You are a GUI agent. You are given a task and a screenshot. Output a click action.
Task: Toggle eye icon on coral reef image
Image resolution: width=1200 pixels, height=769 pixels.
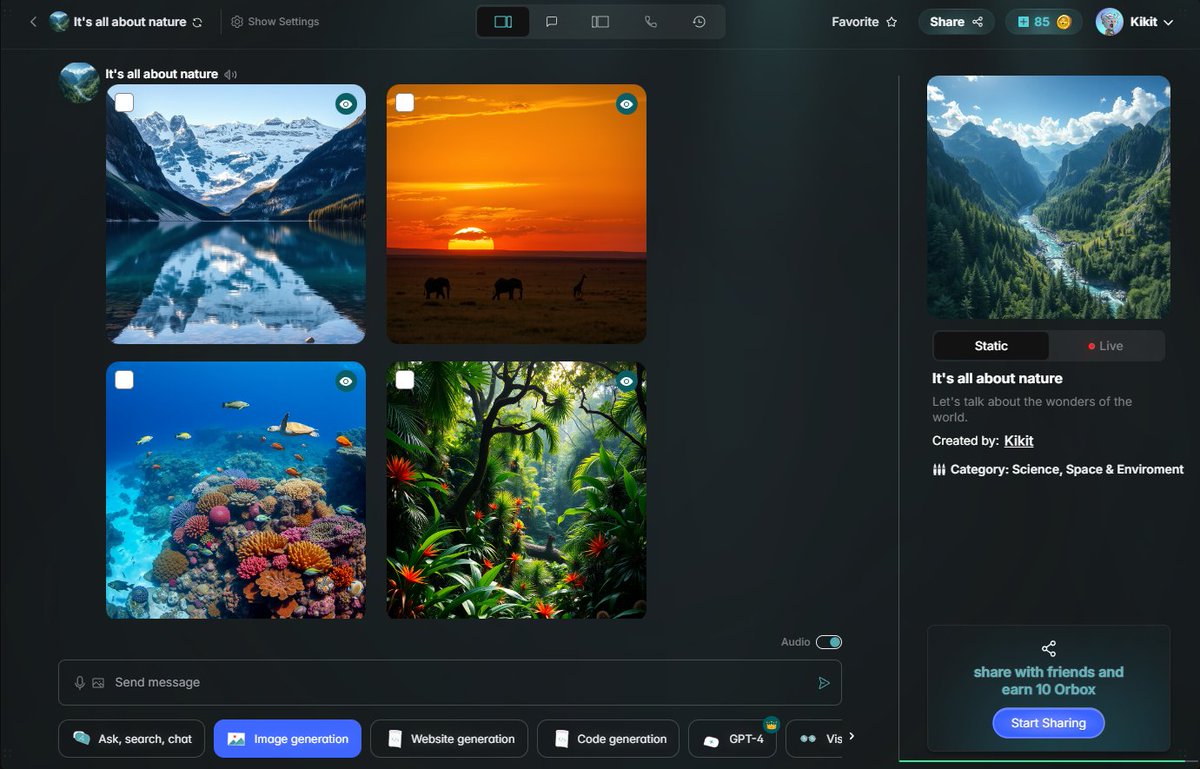[x=346, y=381]
